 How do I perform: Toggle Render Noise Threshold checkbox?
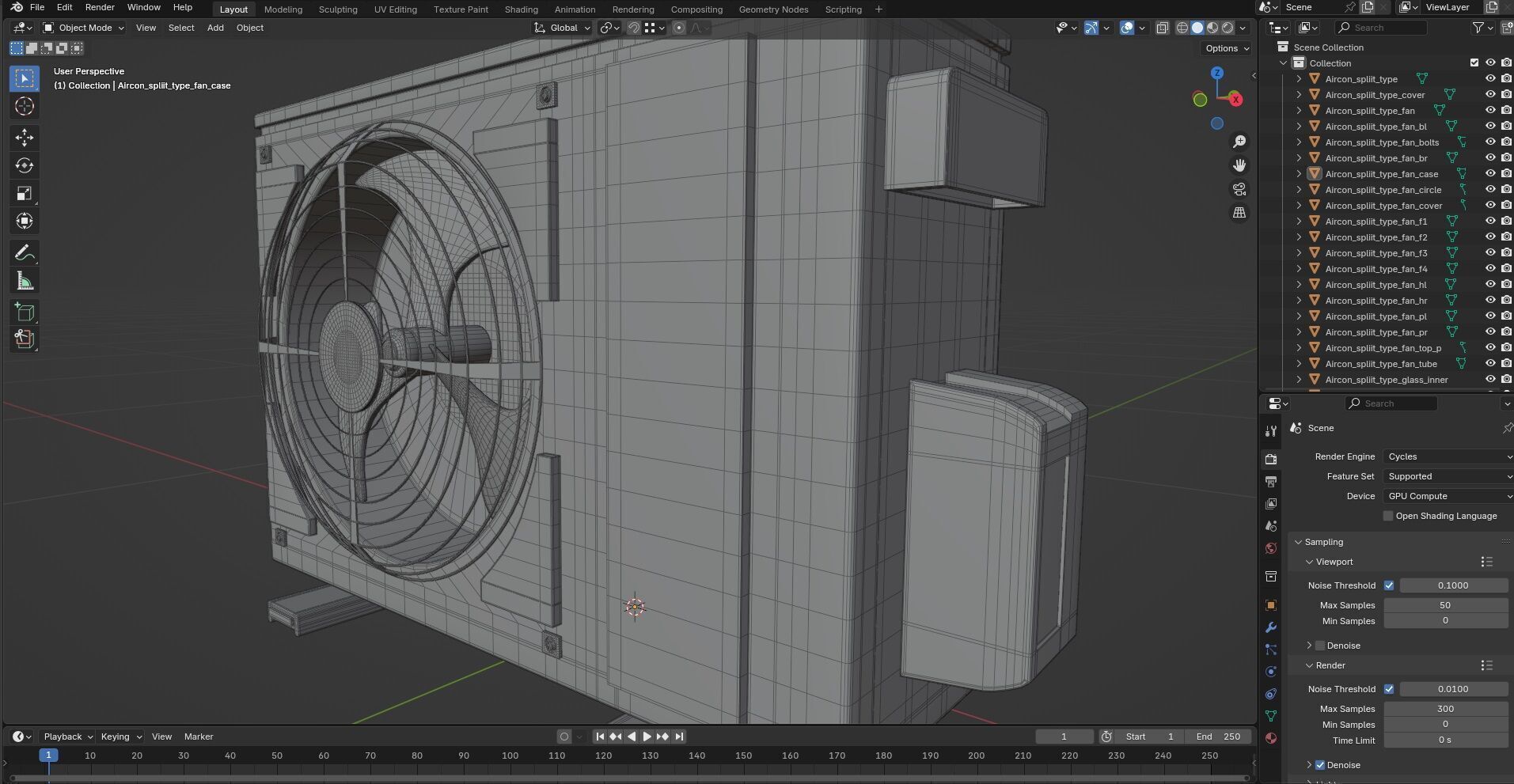pyautogui.click(x=1389, y=689)
